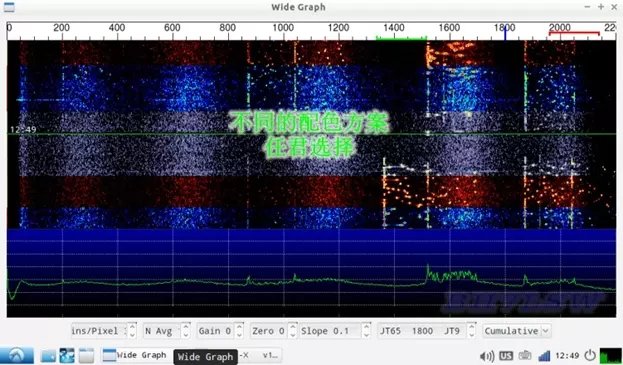Click the window switcher taskbar icon
This screenshot has width=623, height=365.
tap(67, 355)
